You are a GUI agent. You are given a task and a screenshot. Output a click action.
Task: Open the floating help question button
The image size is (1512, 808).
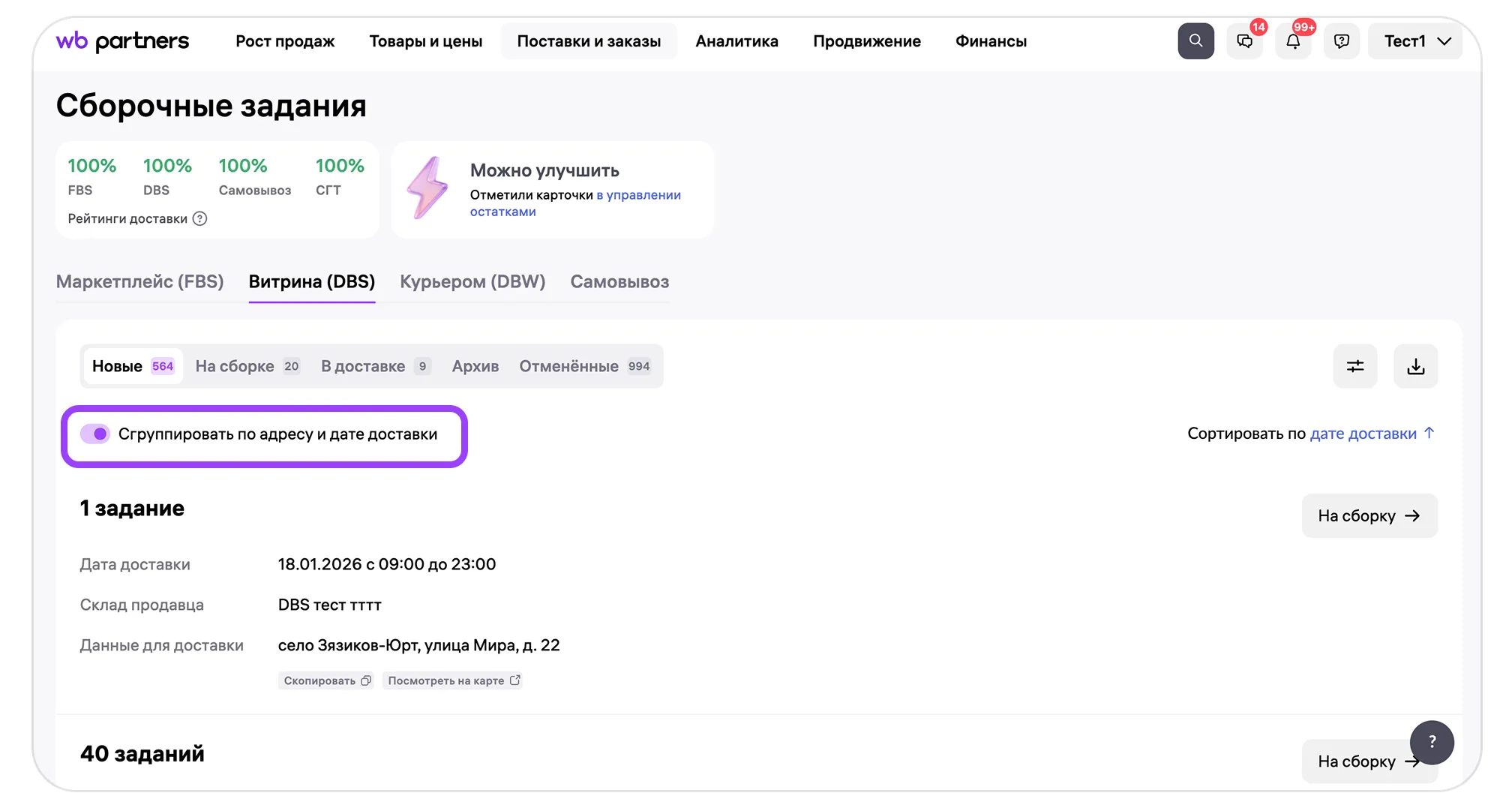coord(1432,742)
